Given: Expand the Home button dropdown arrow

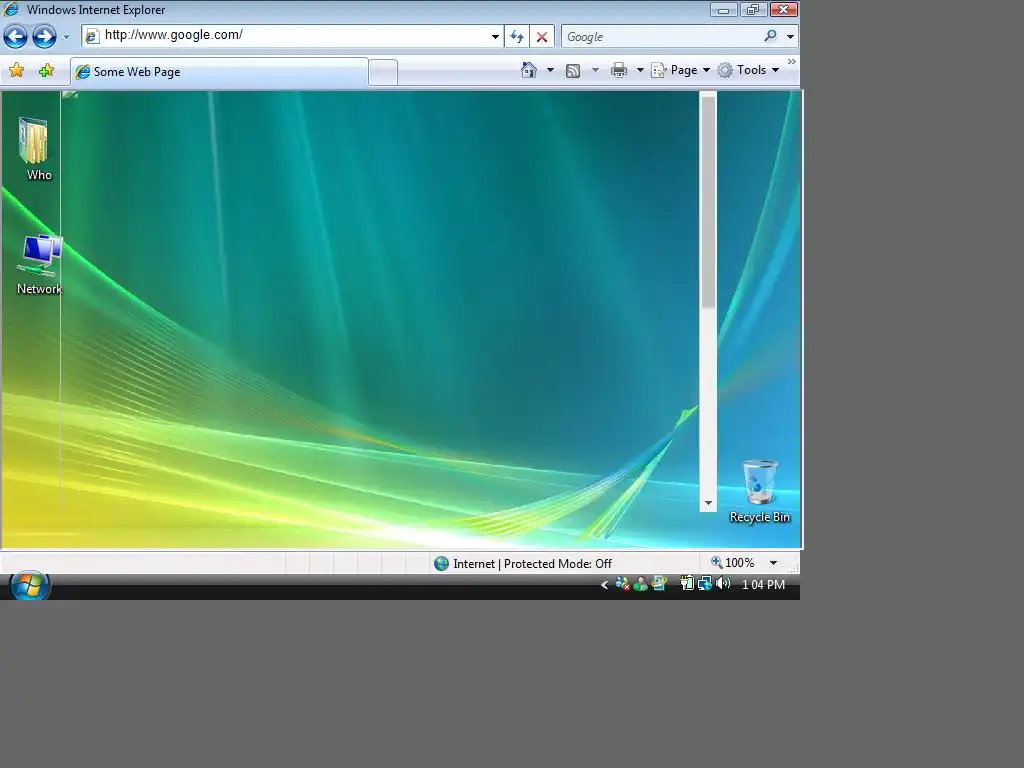Looking at the screenshot, I should click(550, 70).
